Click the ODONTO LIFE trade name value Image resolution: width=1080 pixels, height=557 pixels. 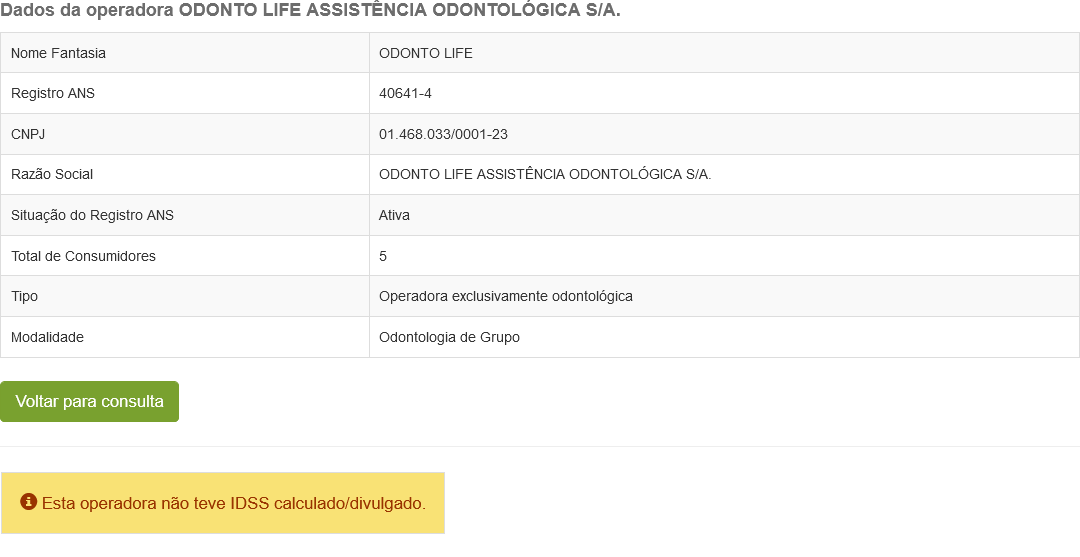(x=426, y=53)
